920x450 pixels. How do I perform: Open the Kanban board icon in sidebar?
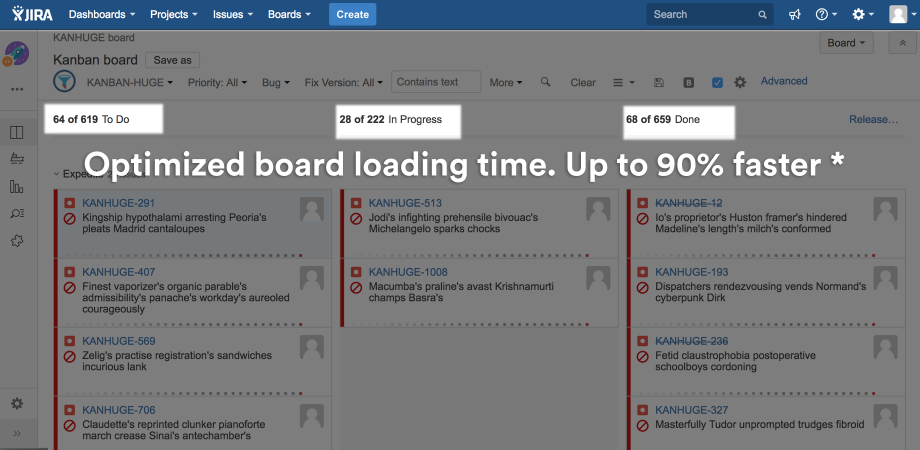pos(16,132)
